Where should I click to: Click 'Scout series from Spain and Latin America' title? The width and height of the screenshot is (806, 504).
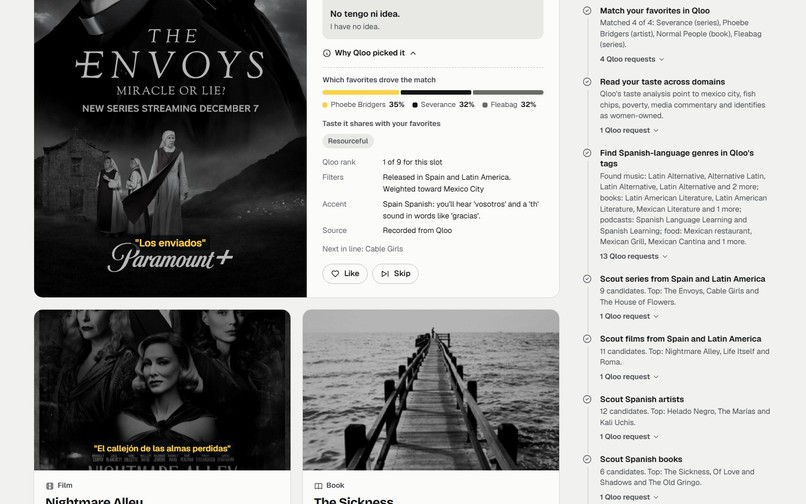tap(683, 279)
